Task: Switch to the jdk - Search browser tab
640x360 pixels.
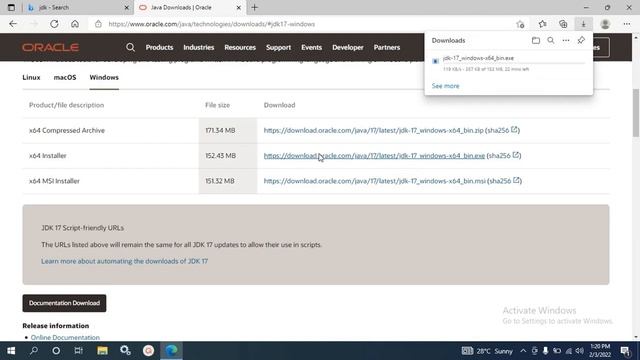Action: 78,7
